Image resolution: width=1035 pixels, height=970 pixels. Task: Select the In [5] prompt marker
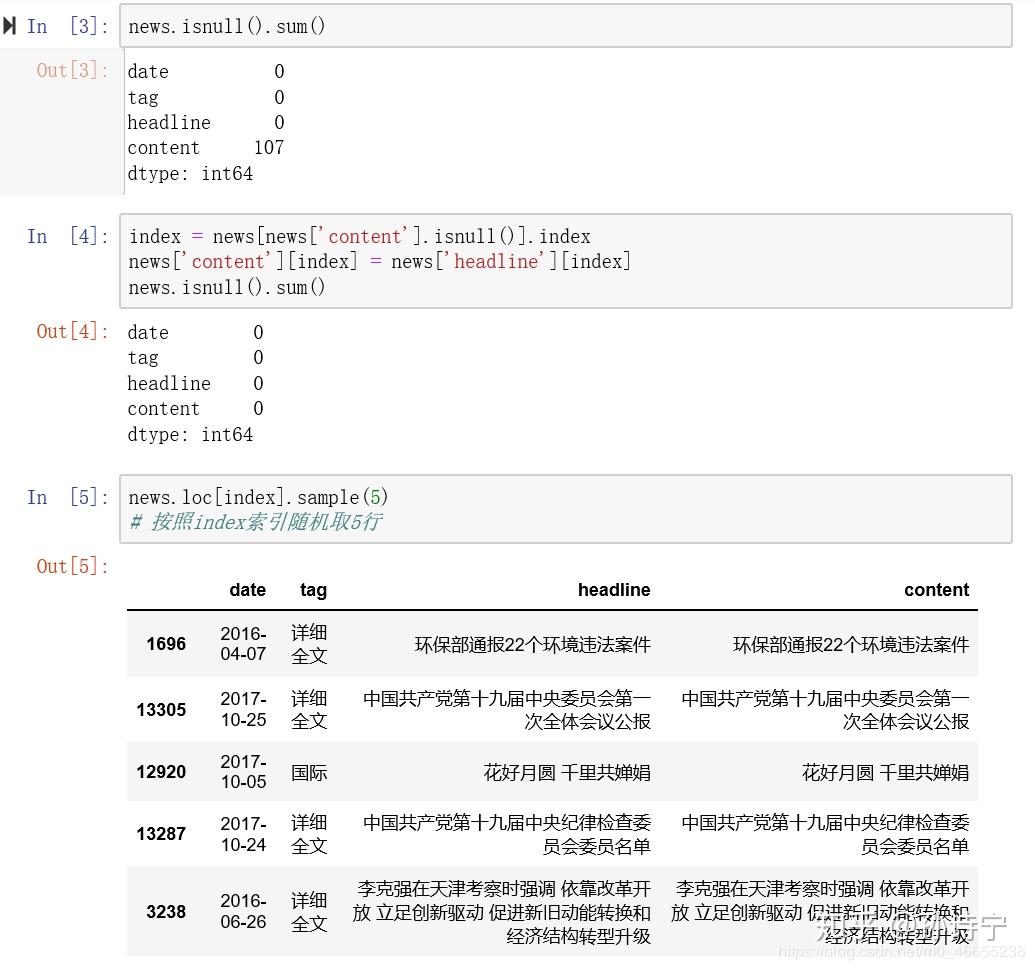tap(61, 497)
